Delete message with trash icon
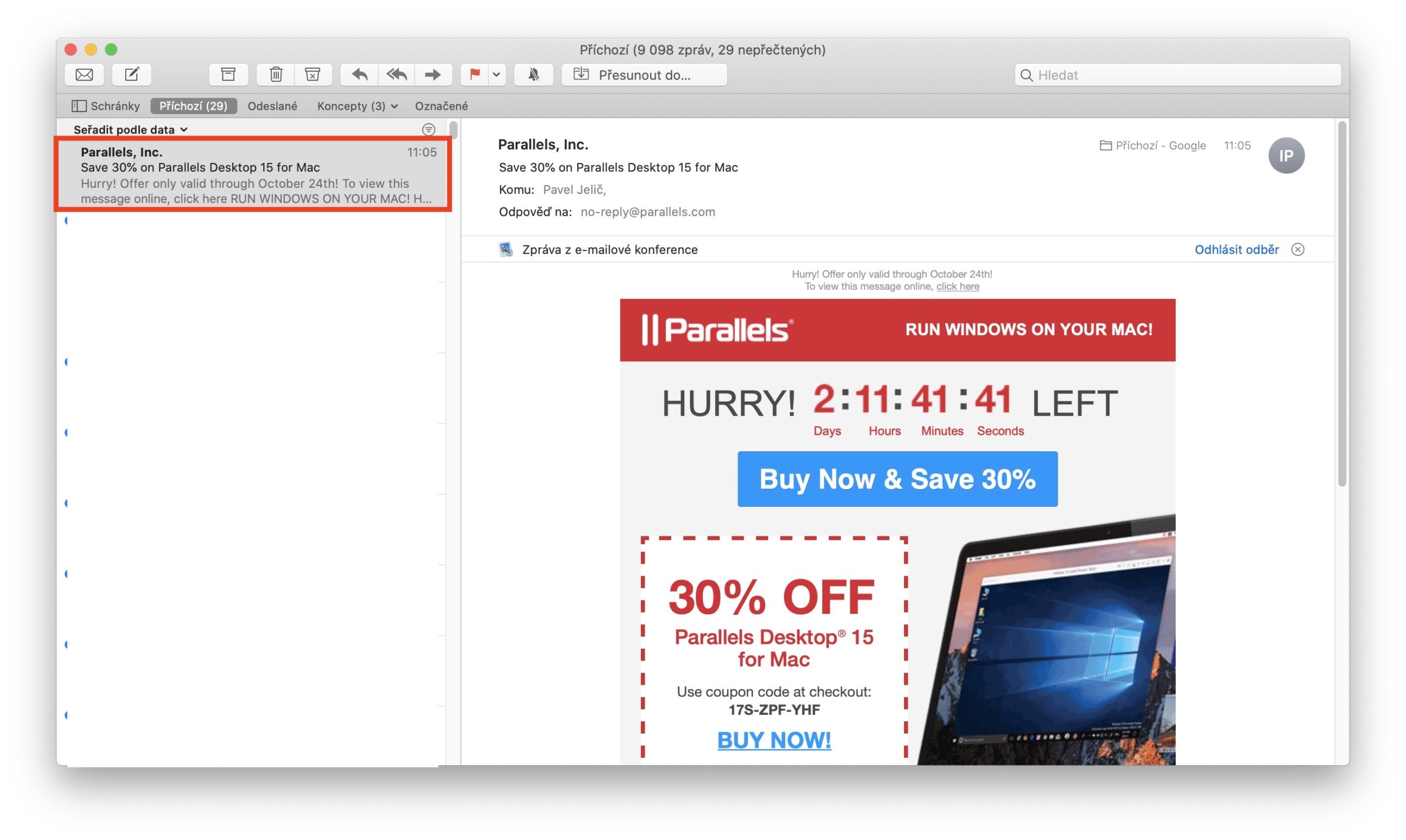 [x=276, y=74]
